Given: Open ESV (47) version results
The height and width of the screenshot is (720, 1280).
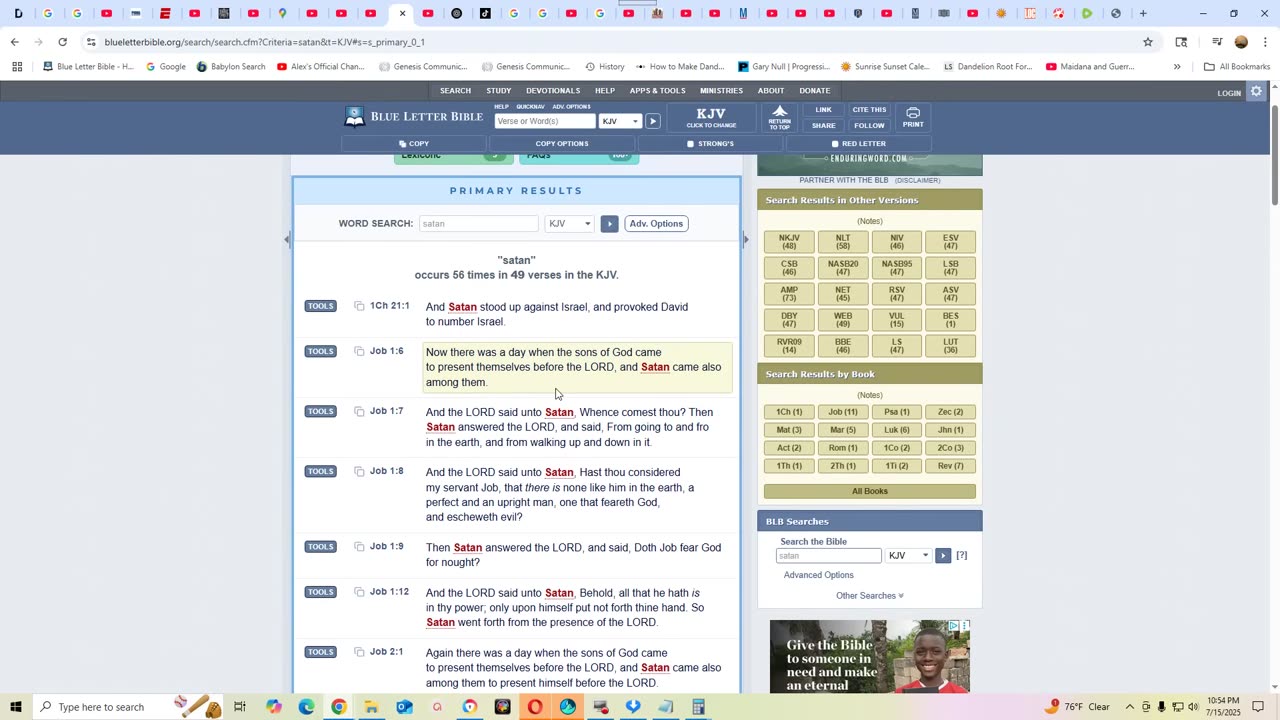Looking at the screenshot, I should click(x=950, y=242).
